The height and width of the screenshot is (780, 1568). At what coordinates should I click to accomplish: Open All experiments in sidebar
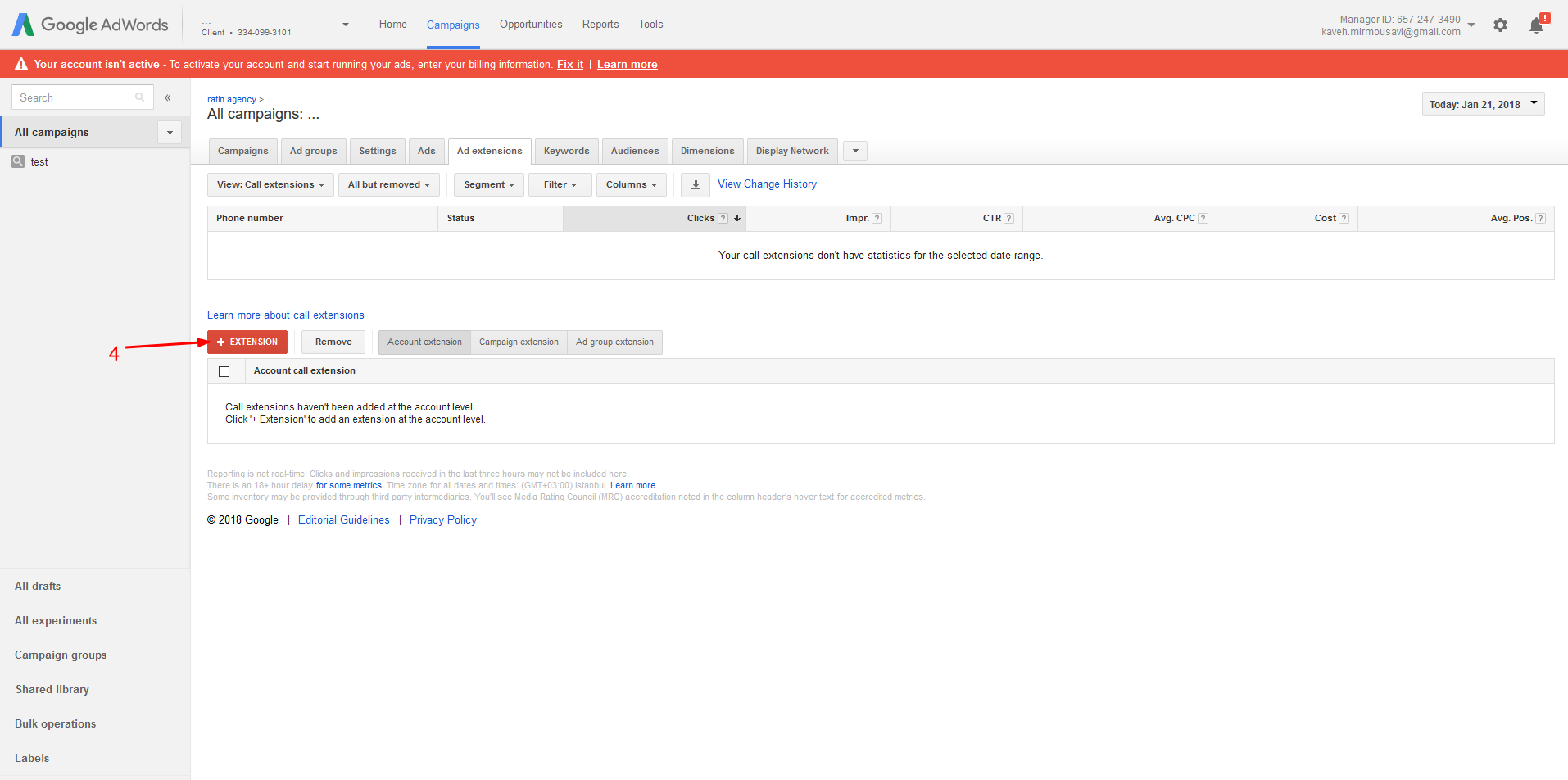(x=56, y=621)
